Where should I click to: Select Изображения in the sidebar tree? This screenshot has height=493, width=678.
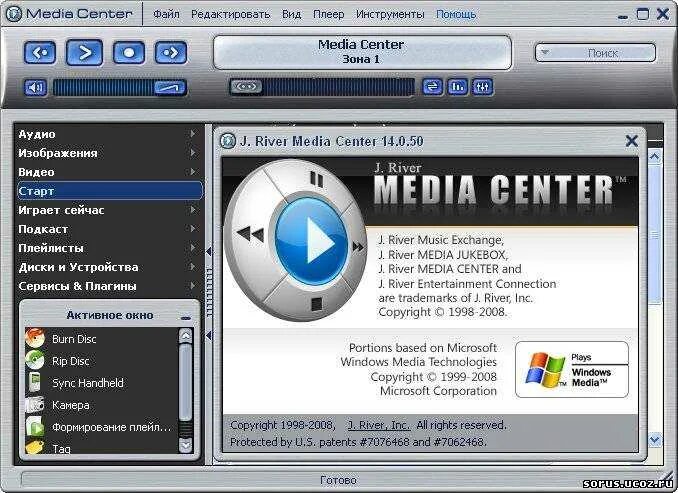(x=58, y=153)
